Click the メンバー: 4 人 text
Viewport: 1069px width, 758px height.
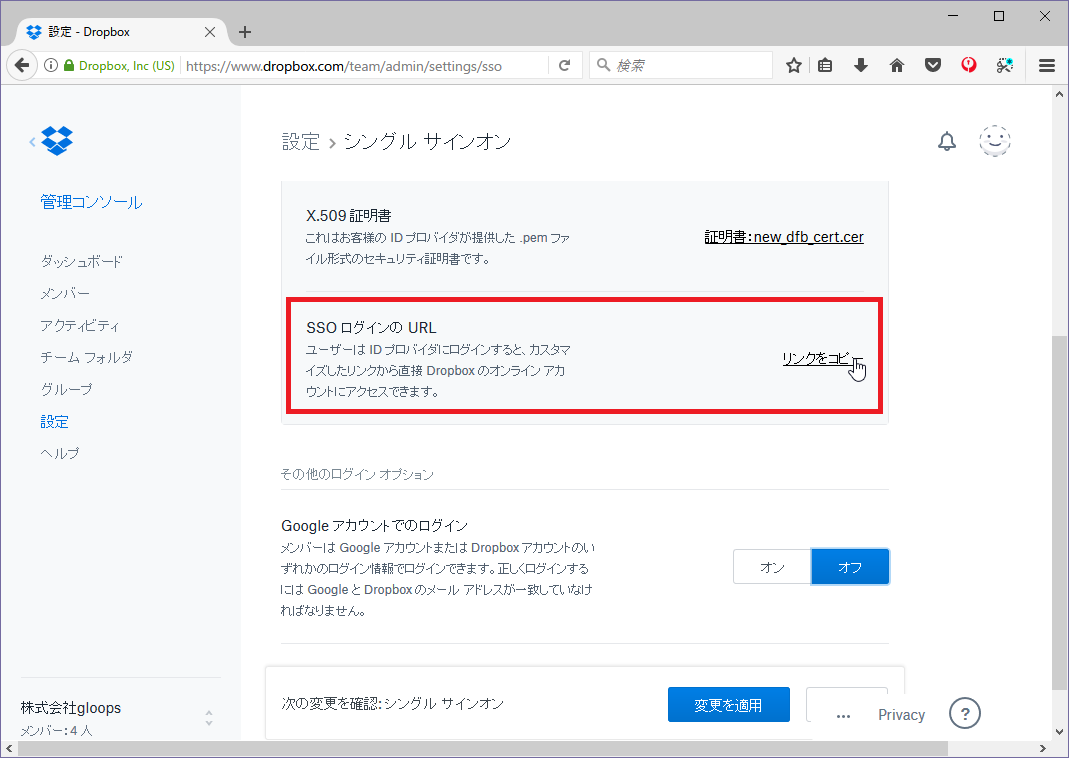click(x=57, y=731)
